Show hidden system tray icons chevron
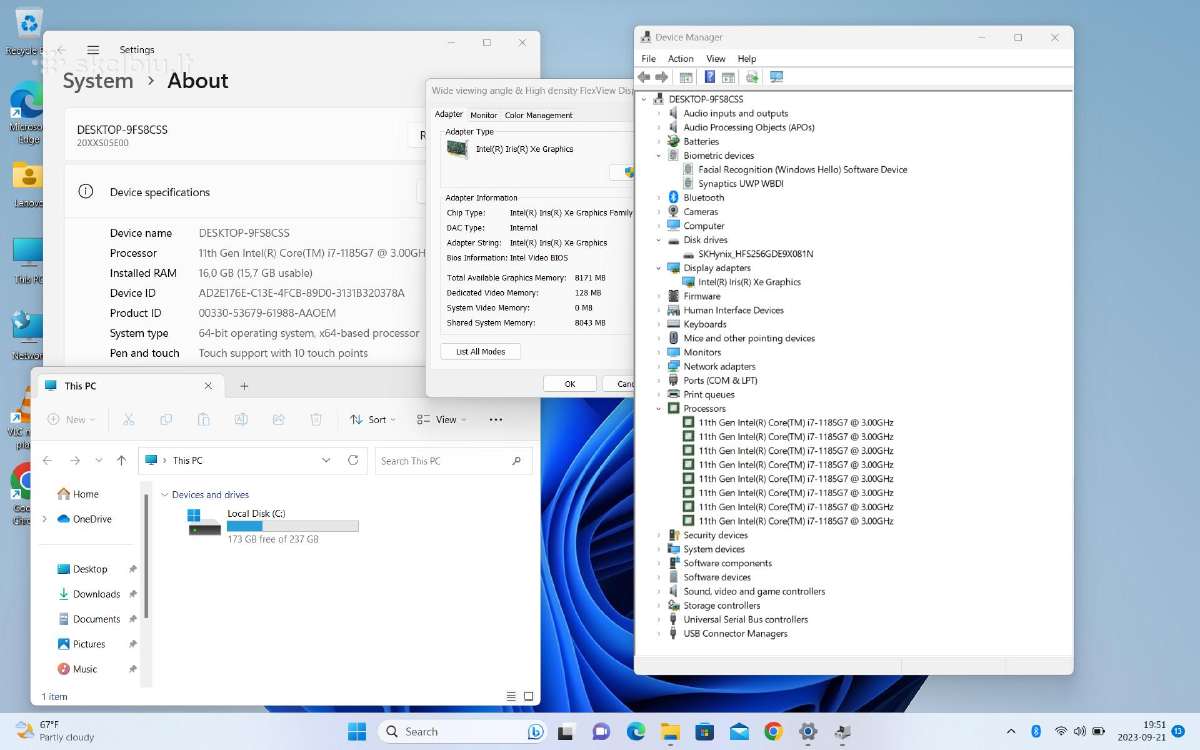 coord(1011,731)
